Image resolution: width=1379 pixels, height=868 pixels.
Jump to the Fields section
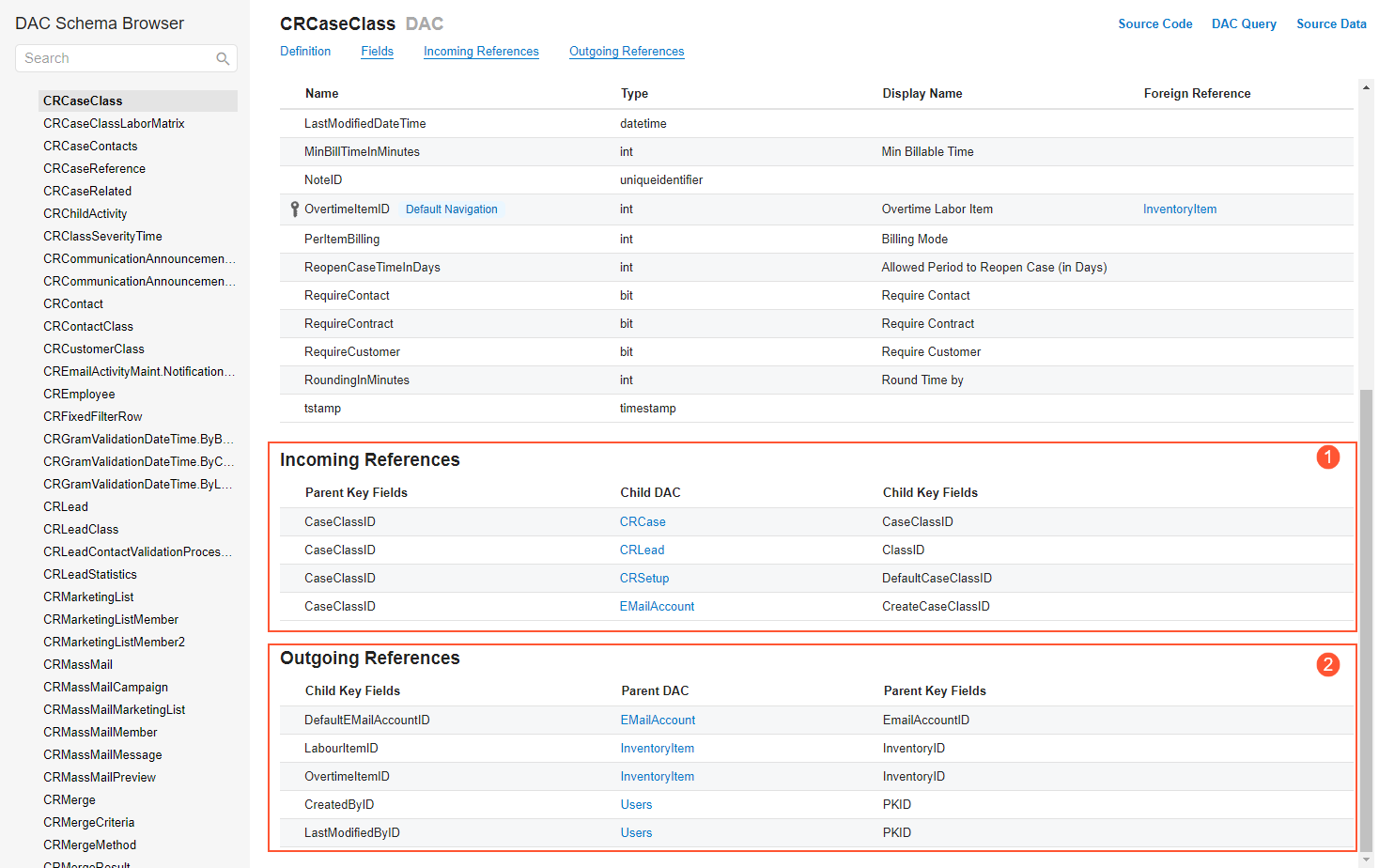377,52
